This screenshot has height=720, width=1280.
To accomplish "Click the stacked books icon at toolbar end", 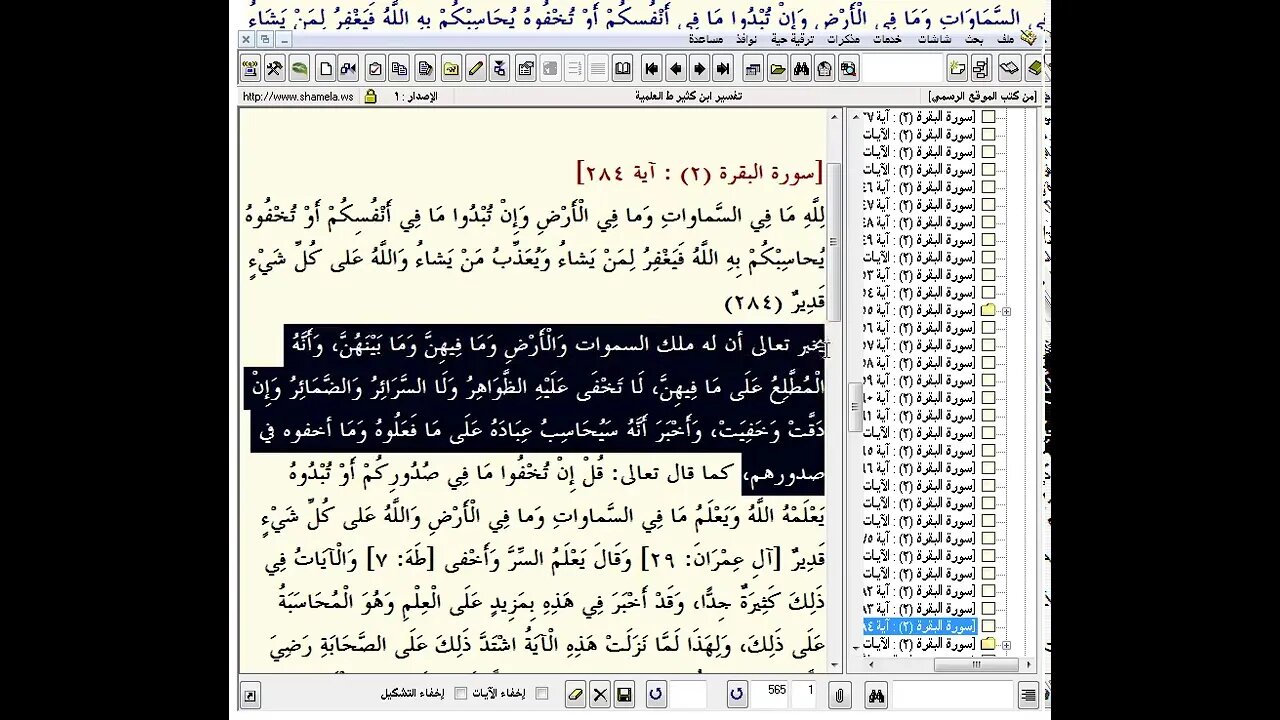I will coord(1036,69).
